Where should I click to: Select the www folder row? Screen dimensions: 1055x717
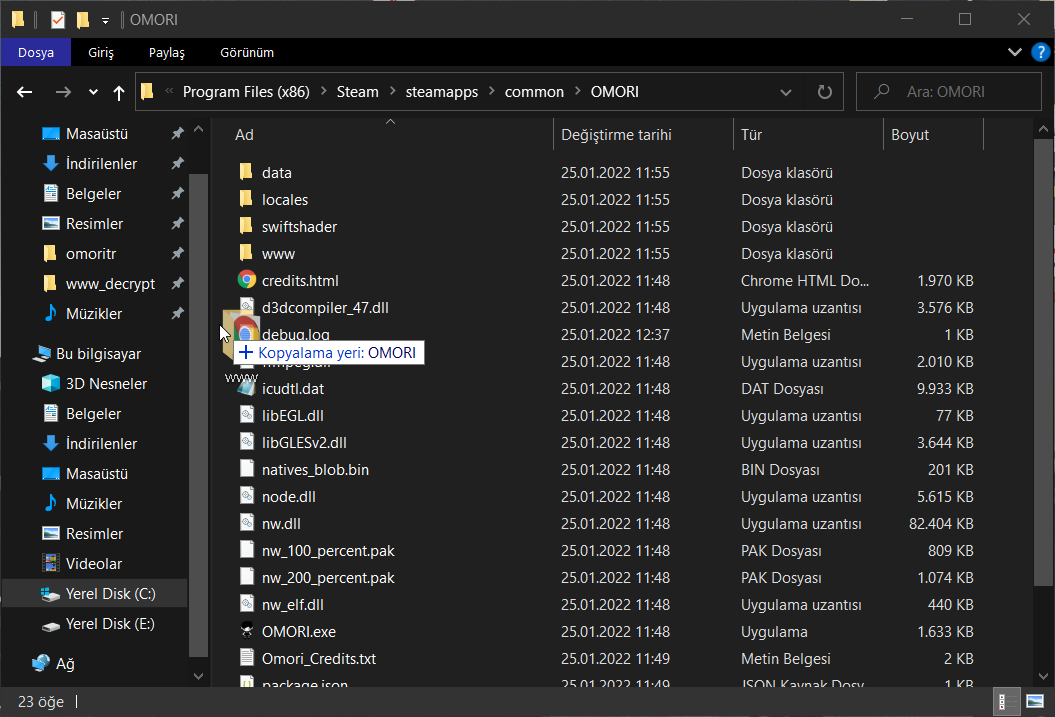pos(606,254)
